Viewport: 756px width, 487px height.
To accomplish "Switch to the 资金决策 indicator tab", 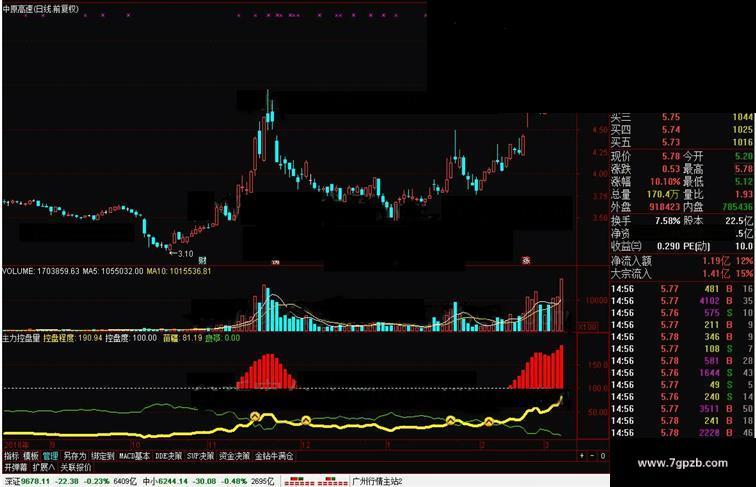I will (235, 456).
